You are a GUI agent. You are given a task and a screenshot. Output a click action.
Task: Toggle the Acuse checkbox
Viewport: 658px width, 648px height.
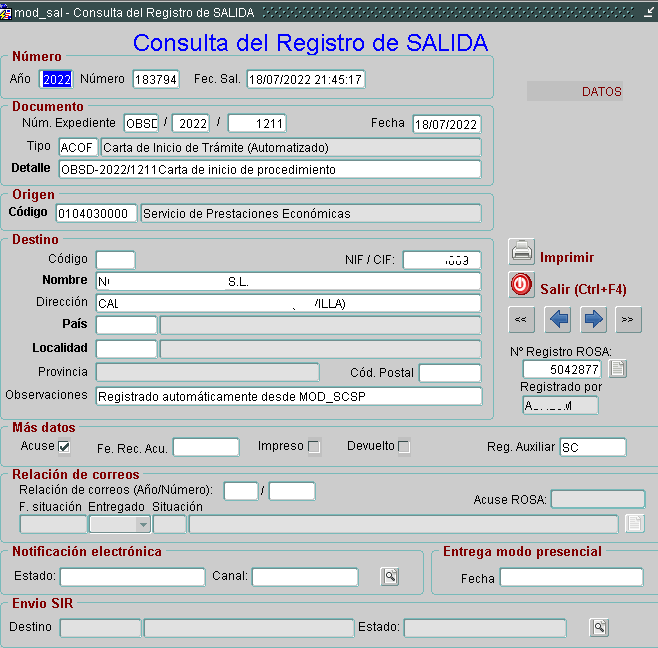tap(64, 446)
